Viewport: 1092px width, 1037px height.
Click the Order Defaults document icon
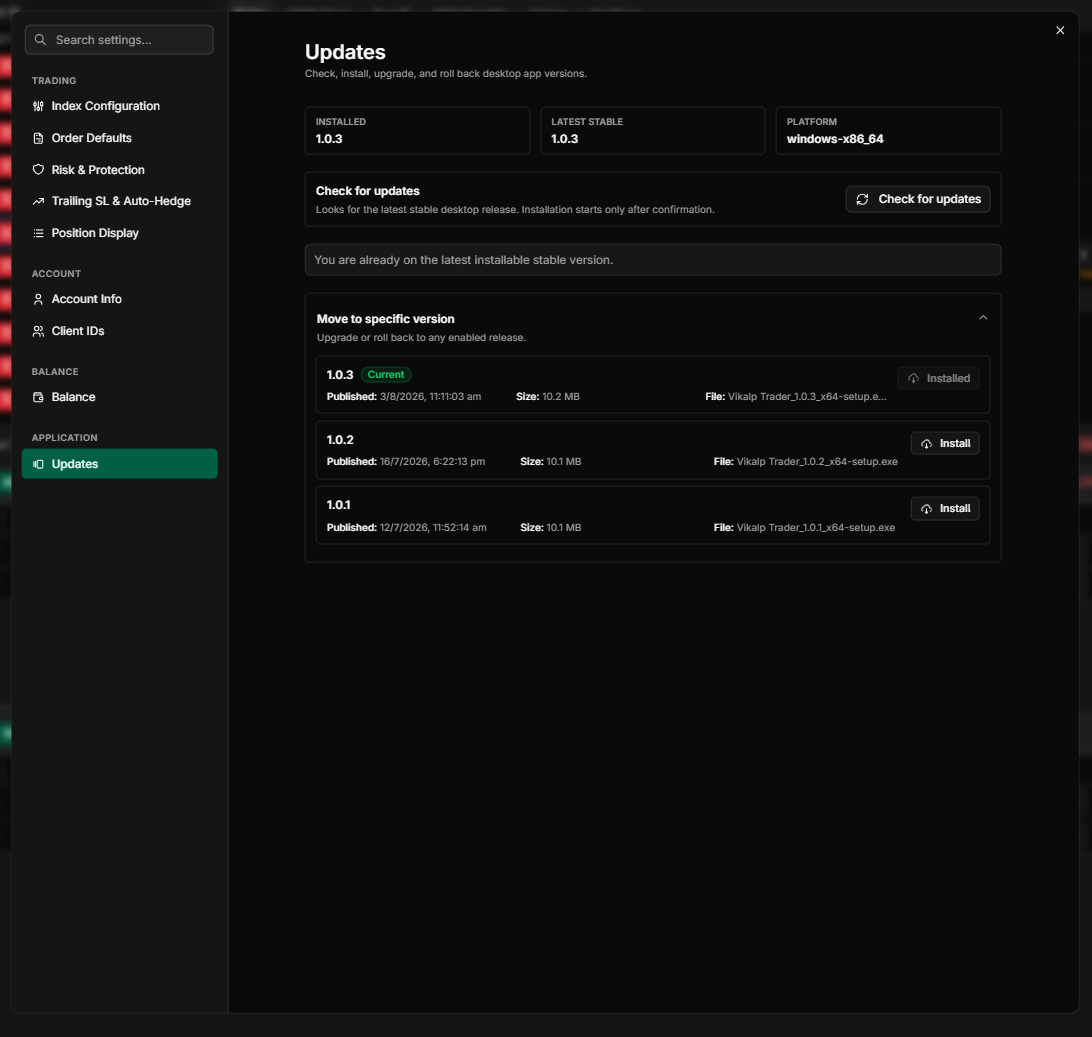point(38,138)
